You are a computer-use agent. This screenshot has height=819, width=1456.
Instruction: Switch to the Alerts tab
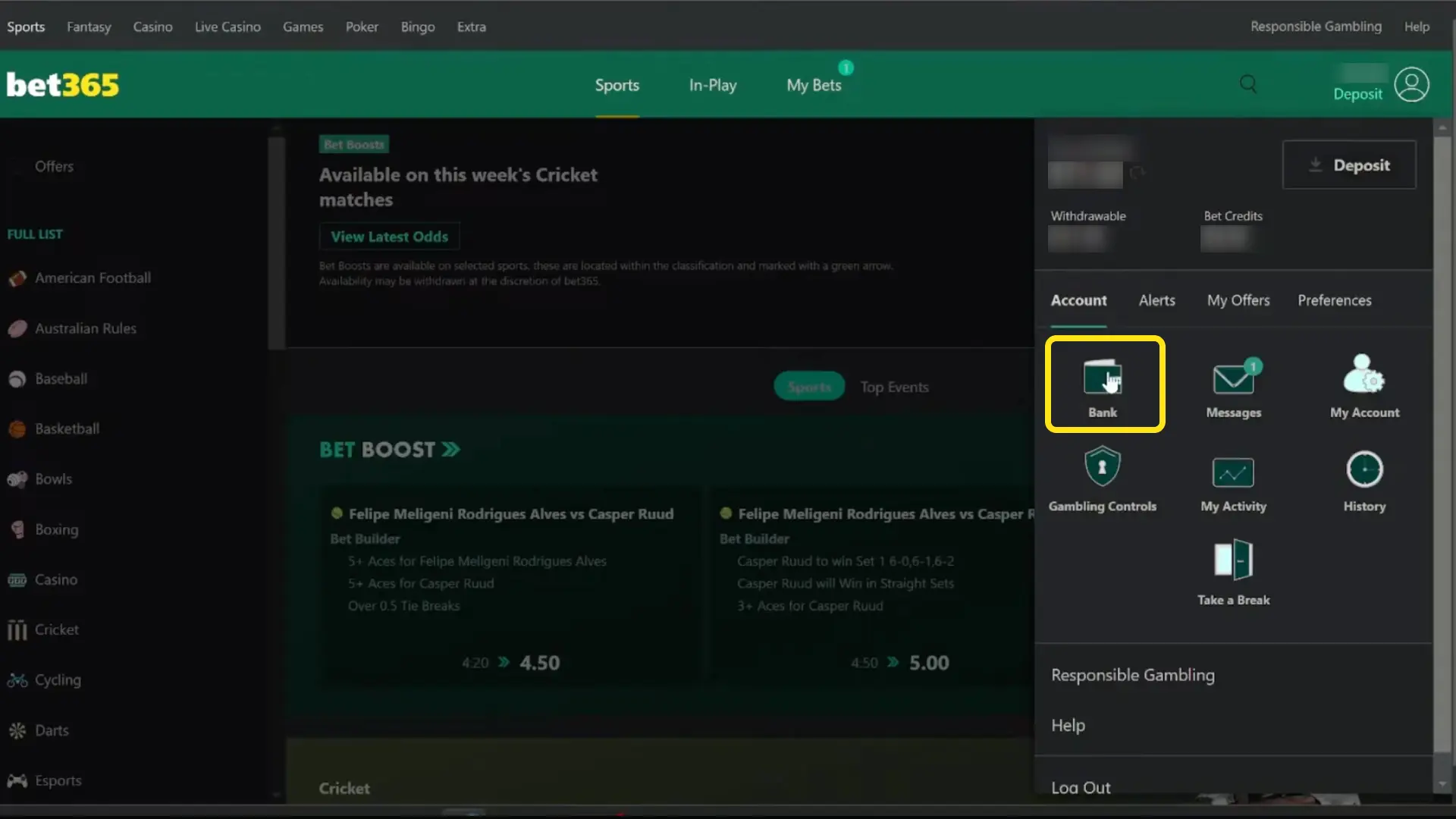click(x=1156, y=300)
